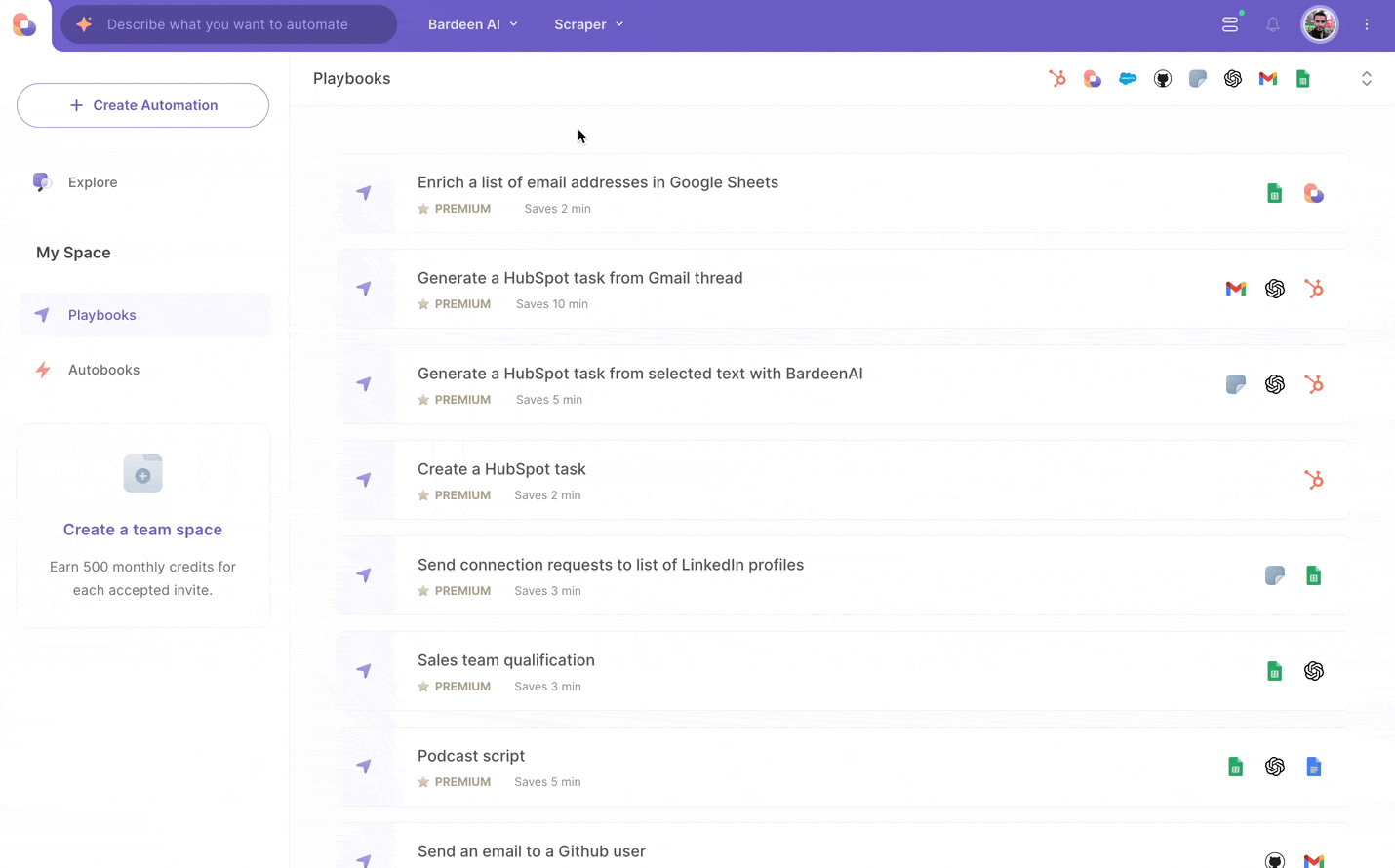Filter playbooks by HubSpot icon in header
Screen dimensions: 1395x868
tap(1057, 79)
